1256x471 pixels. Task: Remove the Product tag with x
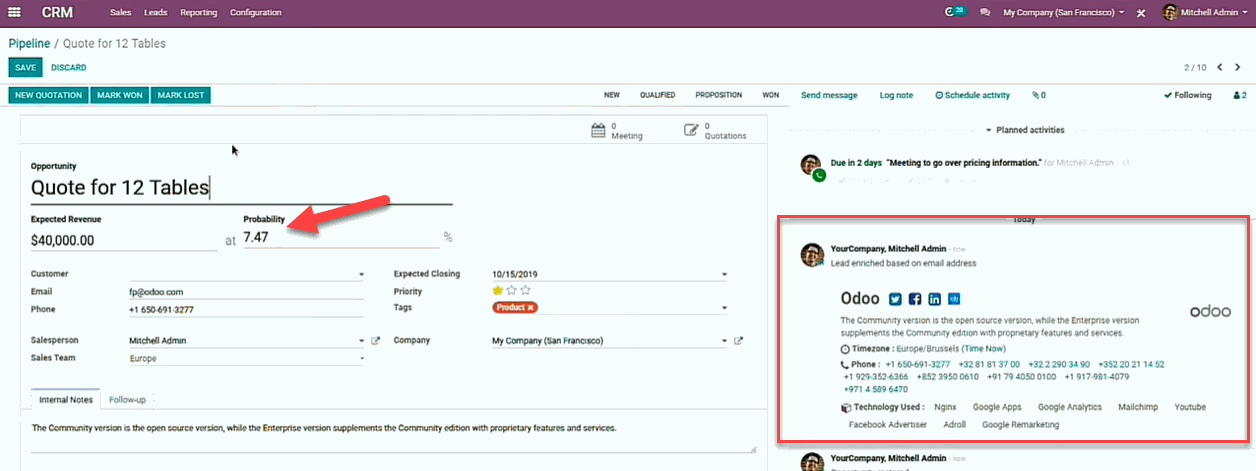pyautogui.click(x=530, y=308)
